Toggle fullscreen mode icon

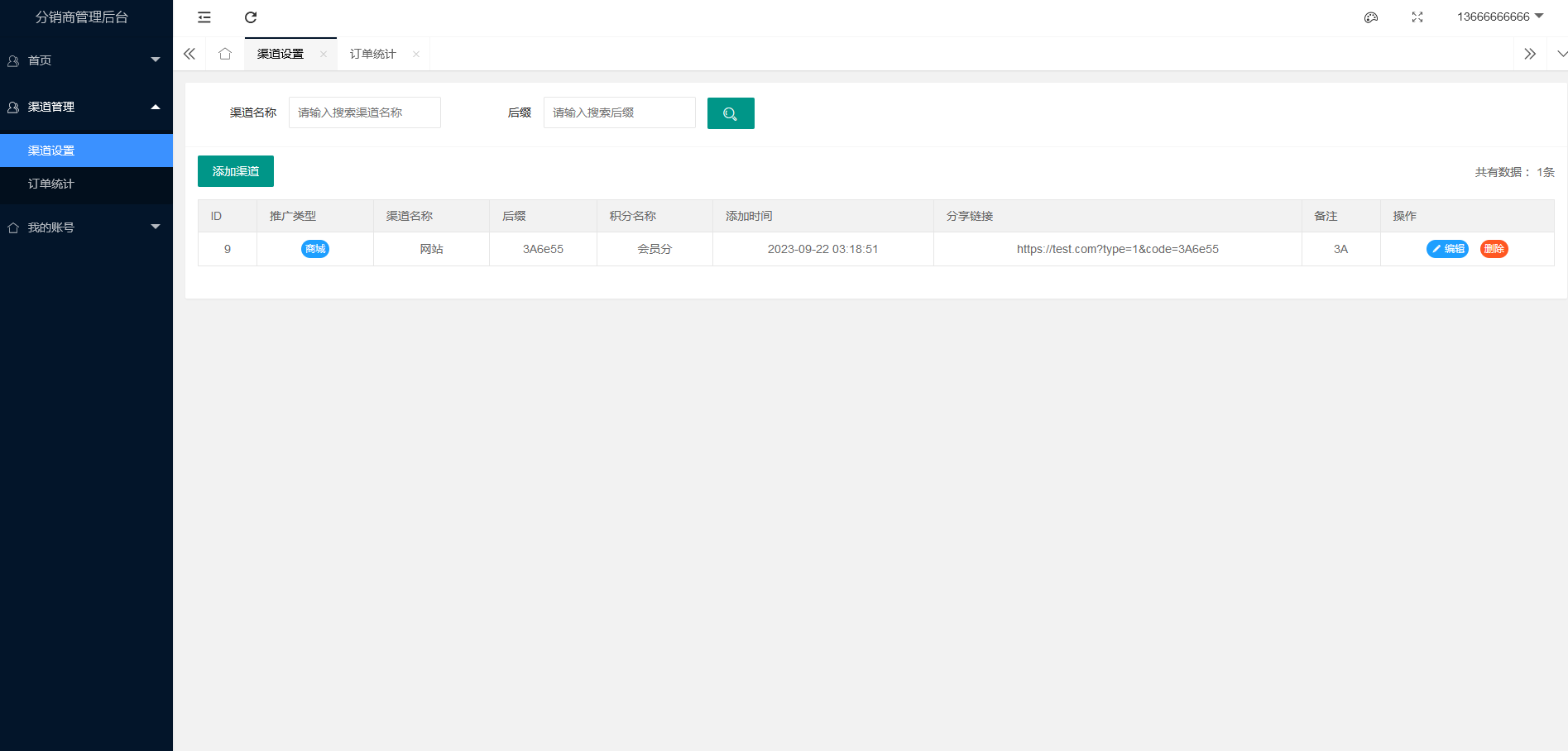1417,17
